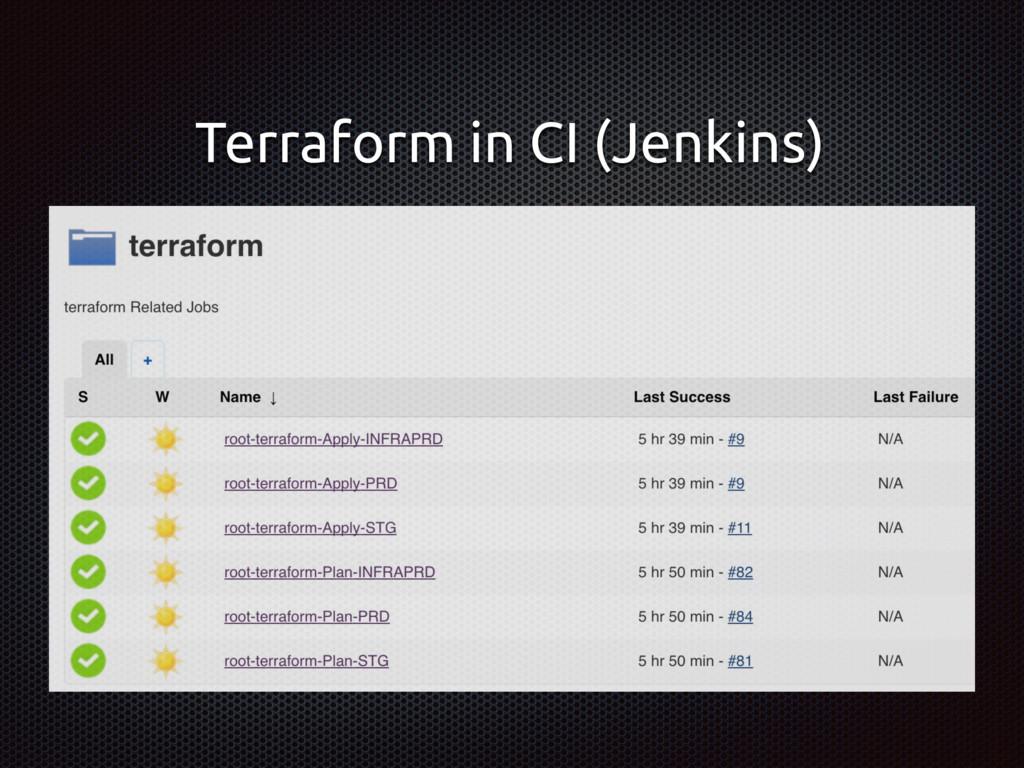
Task: Click N/A last failure for Plan-PRD
Action: pyautogui.click(x=890, y=616)
